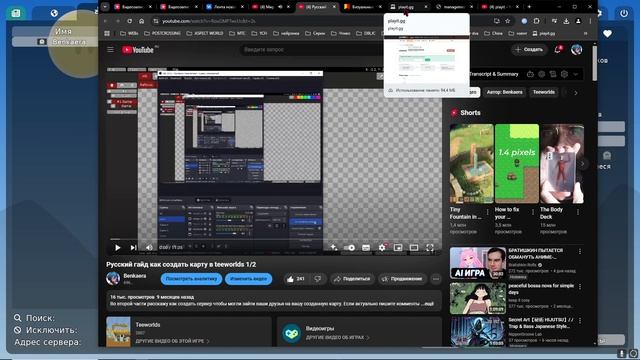Image resolution: width=640 pixels, height=360 pixels.
Task: Open Tiny Fountain short thumbnail
Action: point(471,164)
